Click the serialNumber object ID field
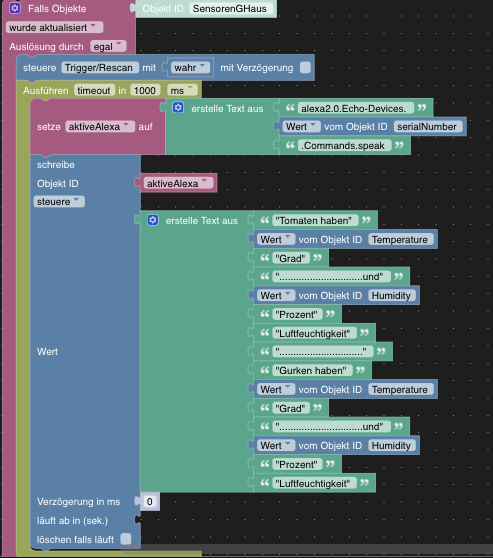The height and width of the screenshot is (558, 493). click(x=427, y=127)
